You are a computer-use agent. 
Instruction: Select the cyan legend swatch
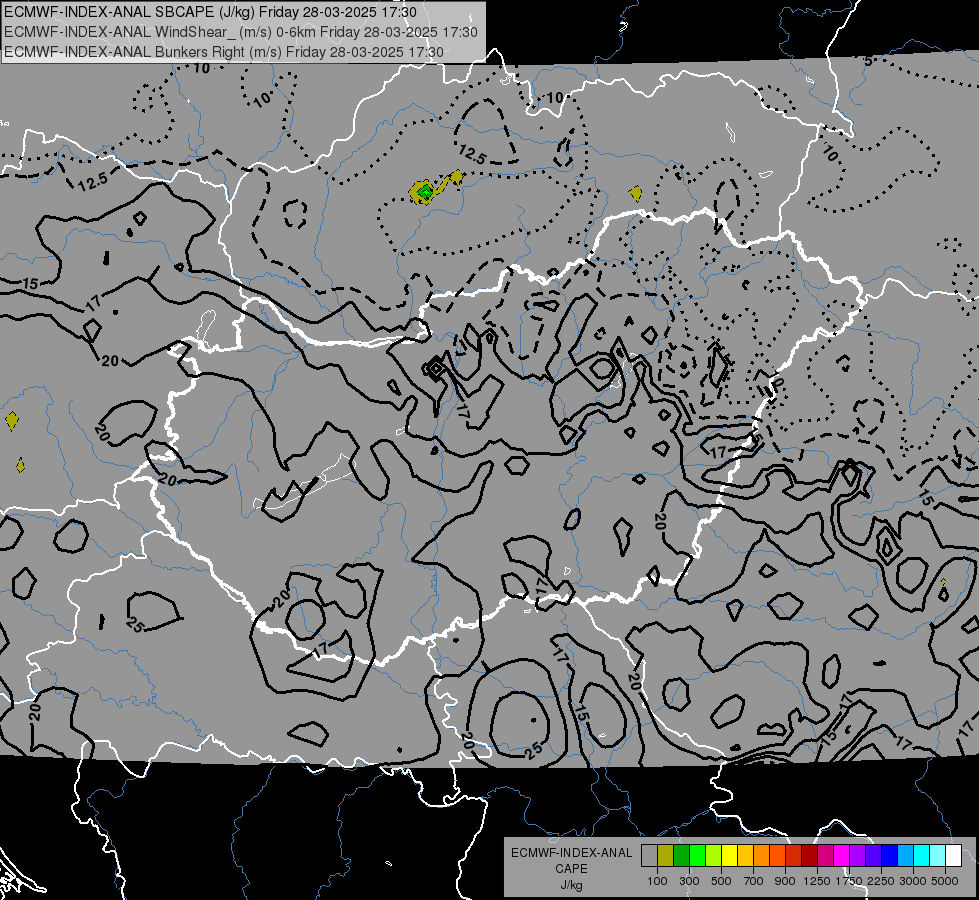click(922, 856)
